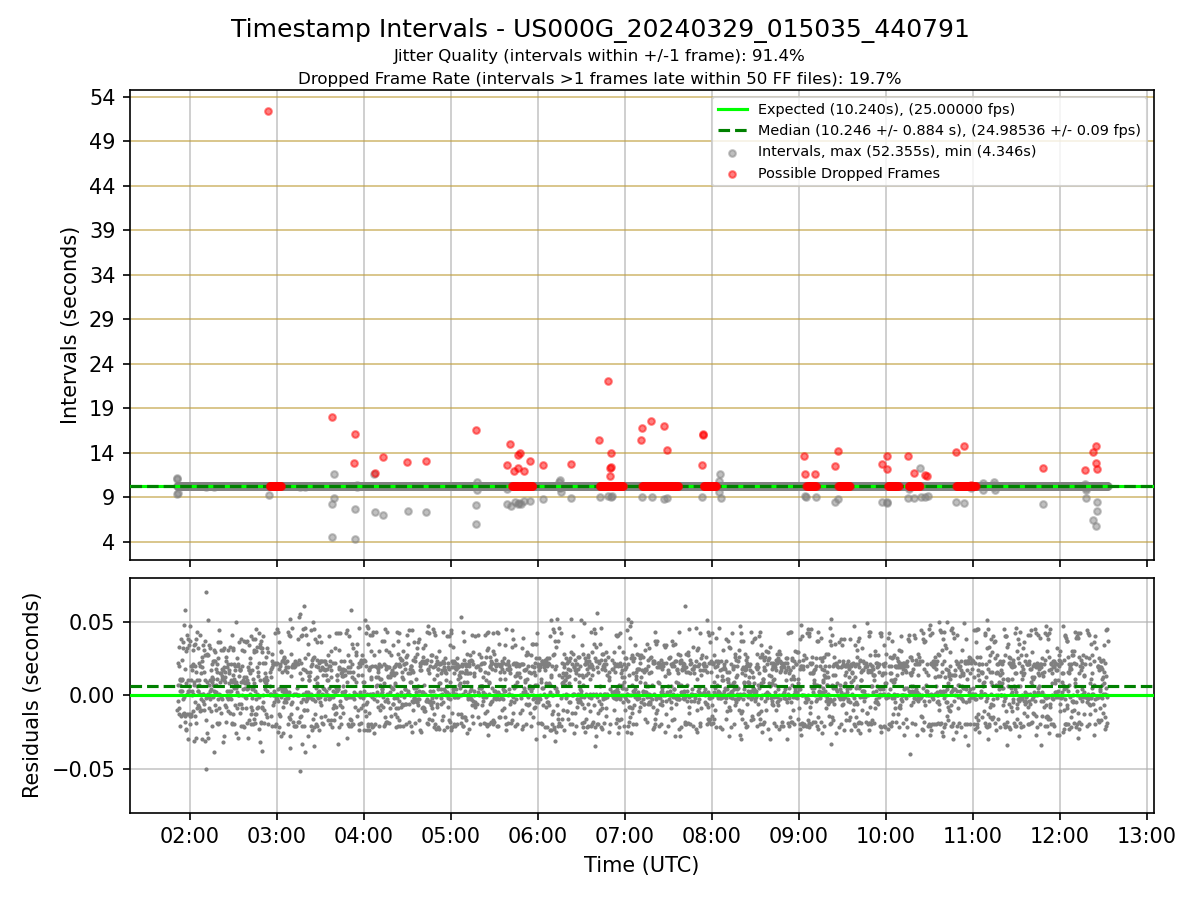
Task: Click the 34 y-axis tick label
Action: (103, 275)
